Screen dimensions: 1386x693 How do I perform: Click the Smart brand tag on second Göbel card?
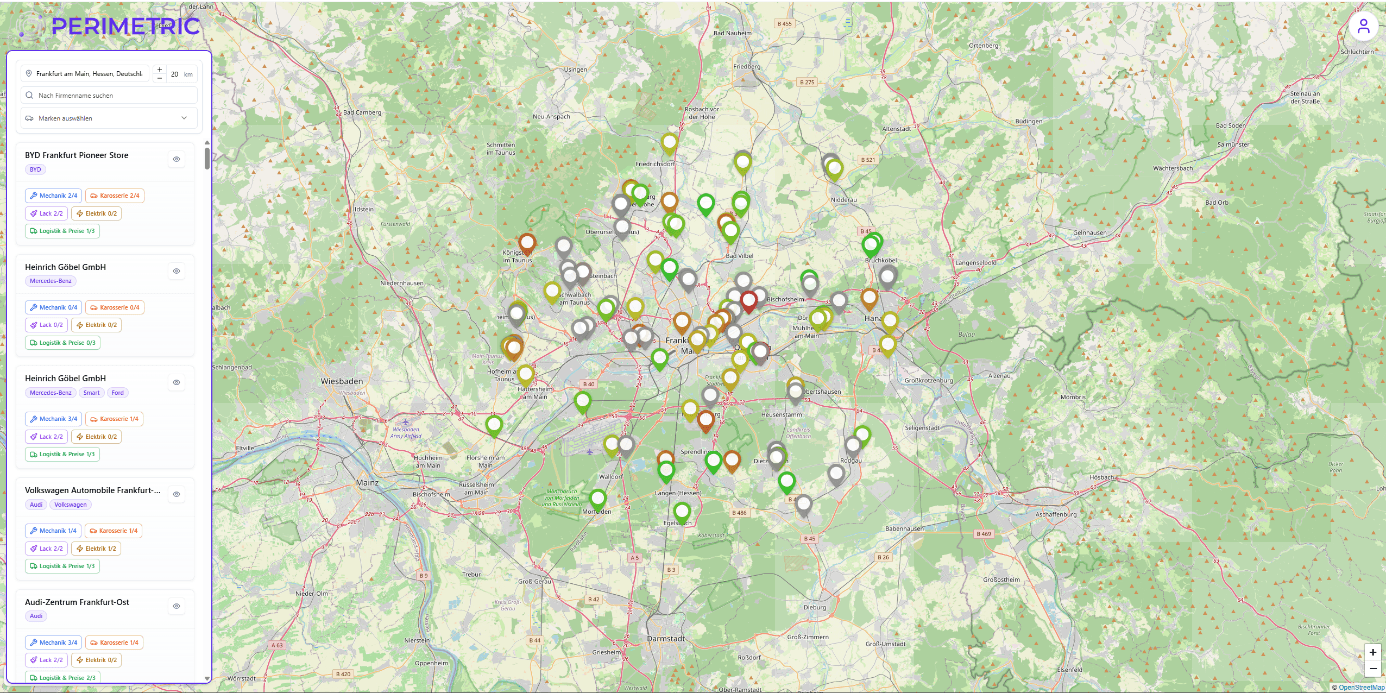coord(91,392)
